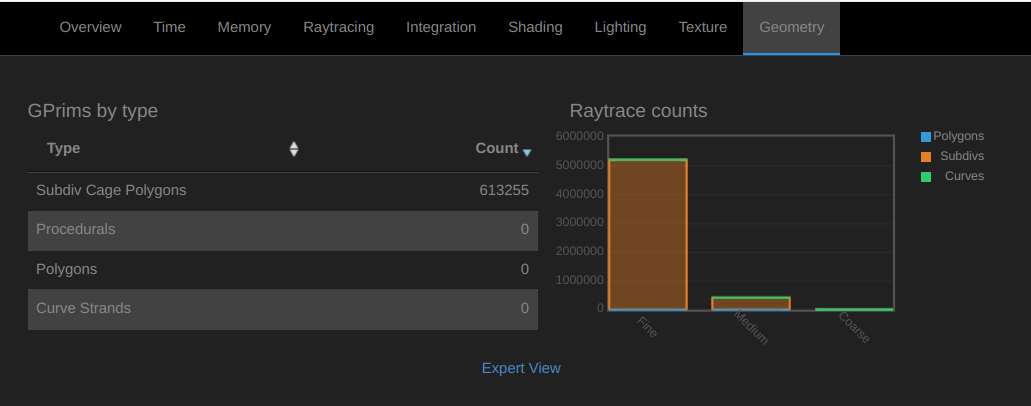Click the Subdivs legend label
Viewport: 1031px width, 406px height.
962,156
